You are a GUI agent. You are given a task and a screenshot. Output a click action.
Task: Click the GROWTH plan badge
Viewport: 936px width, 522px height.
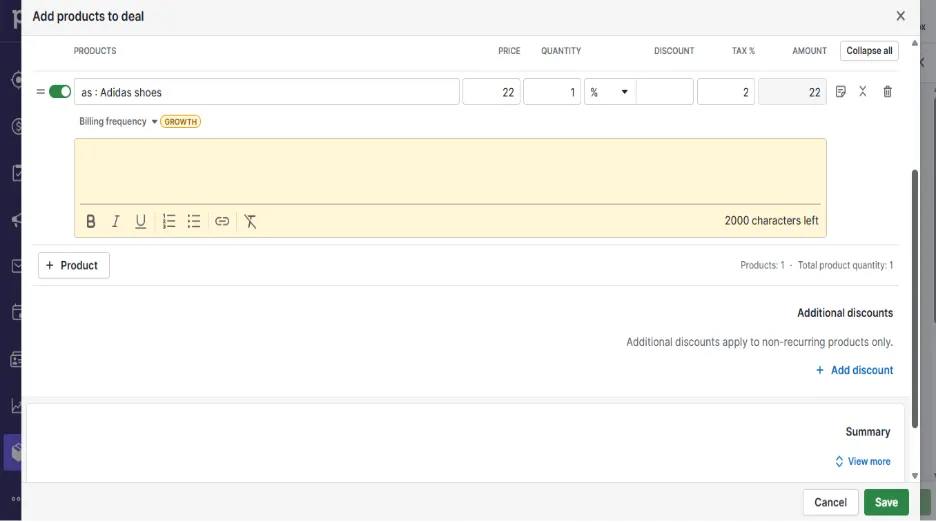180,122
